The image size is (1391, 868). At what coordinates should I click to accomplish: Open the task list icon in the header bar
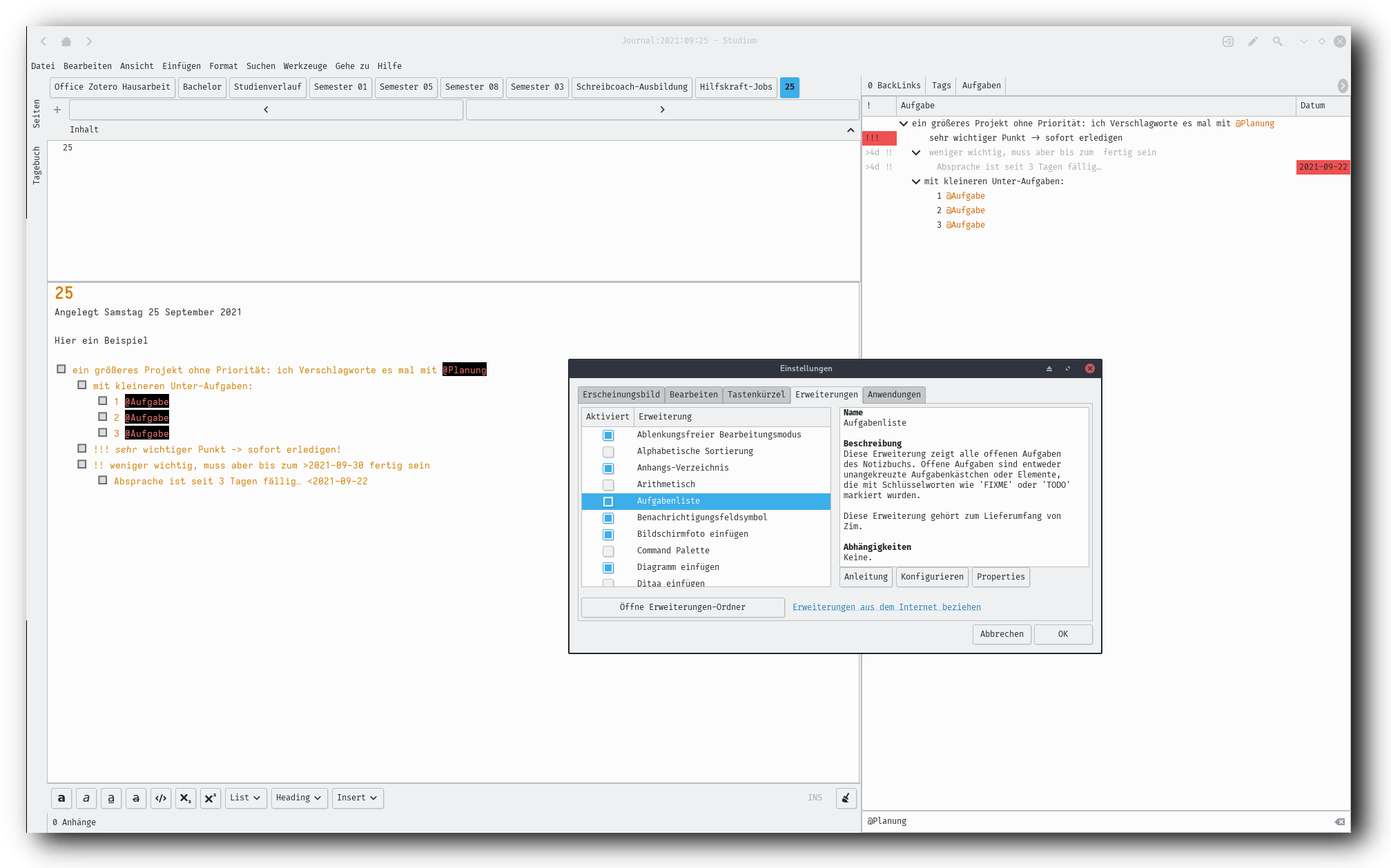tap(1228, 41)
